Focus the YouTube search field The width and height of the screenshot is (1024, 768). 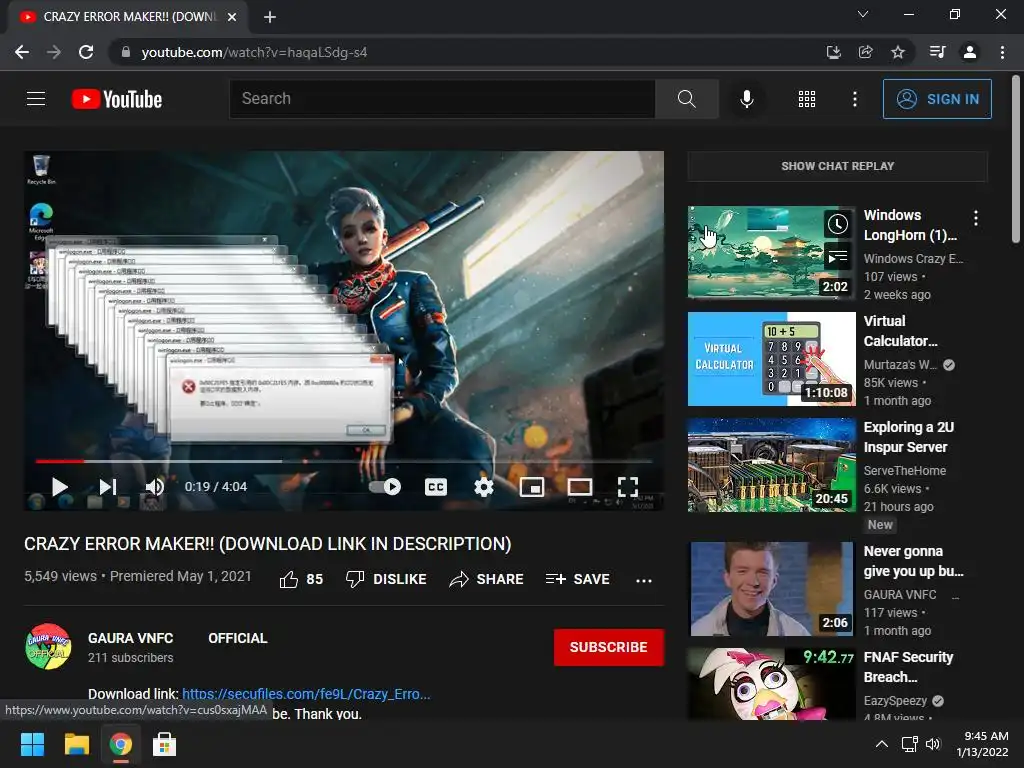pyautogui.click(x=442, y=99)
